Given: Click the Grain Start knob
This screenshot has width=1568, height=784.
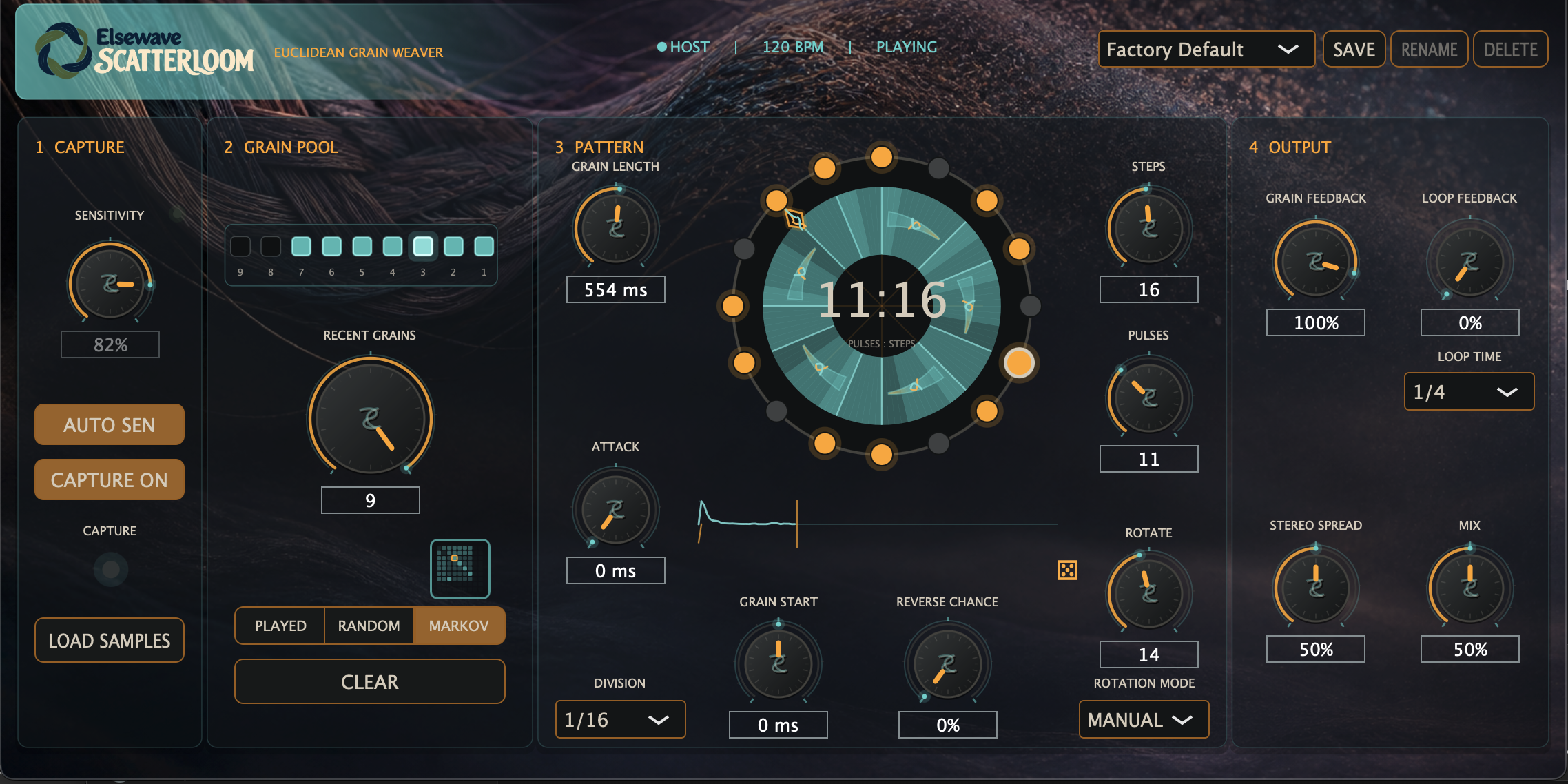Looking at the screenshot, I should 778,663.
